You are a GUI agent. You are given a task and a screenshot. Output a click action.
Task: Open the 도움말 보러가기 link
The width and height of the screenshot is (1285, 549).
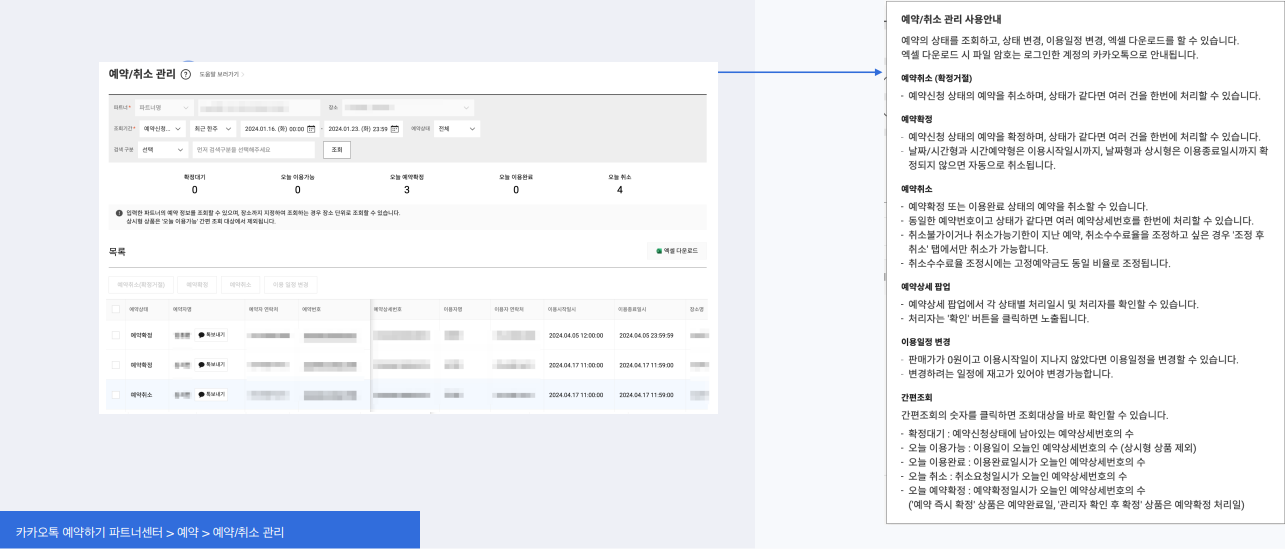(x=220, y=75)
